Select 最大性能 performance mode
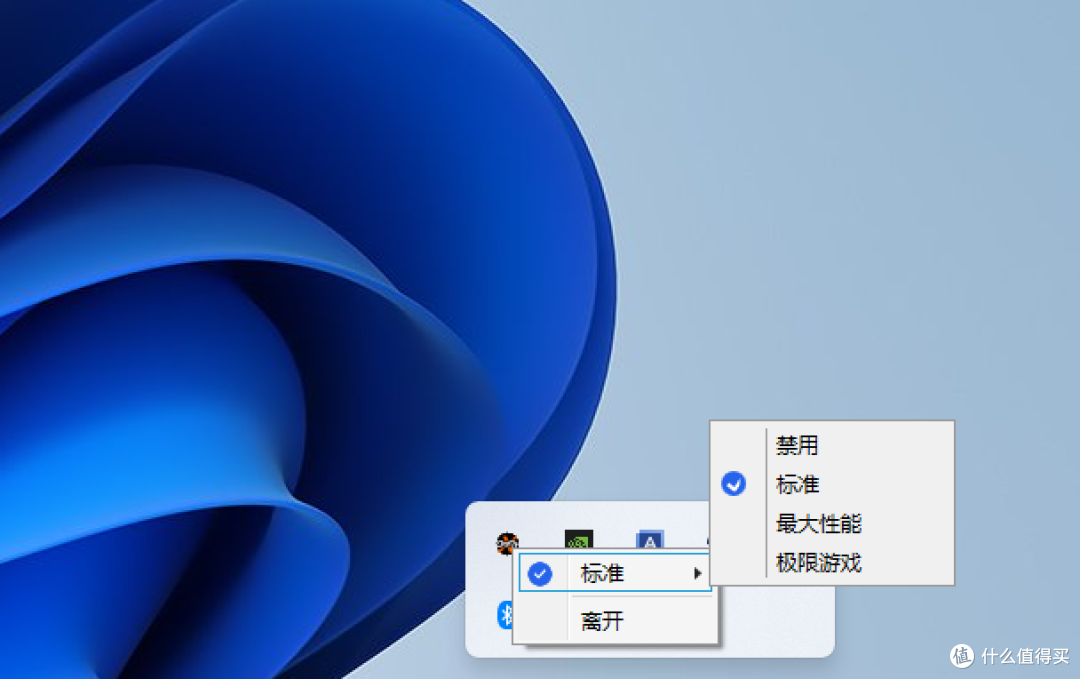 (x=832, y=523)
